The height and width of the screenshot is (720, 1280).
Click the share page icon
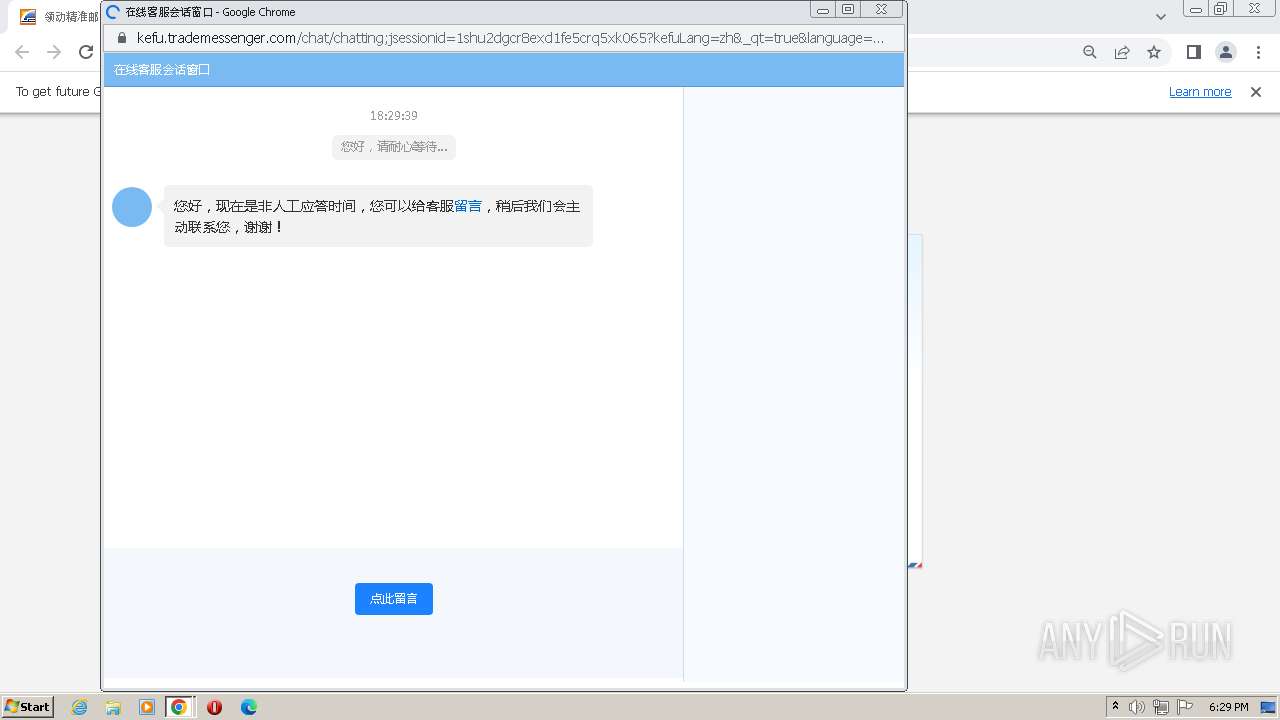coord(1122,52)
